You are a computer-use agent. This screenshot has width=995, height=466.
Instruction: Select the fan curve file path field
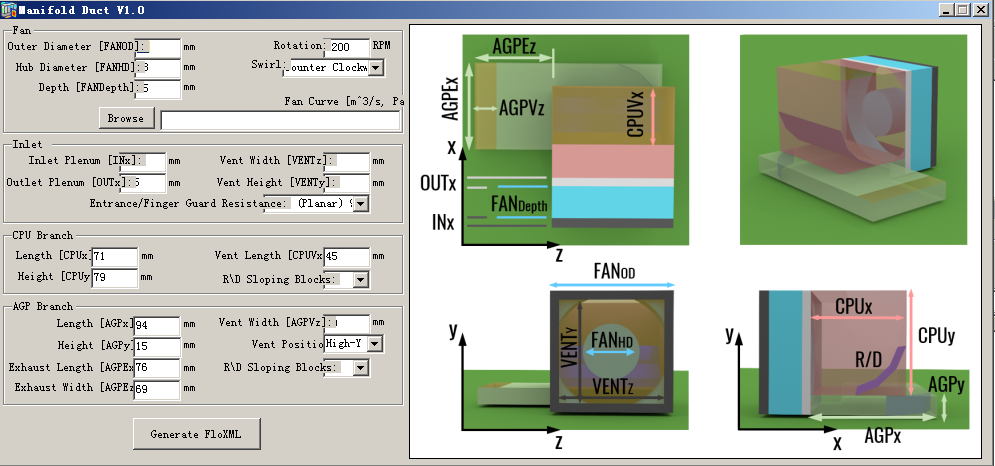280,120
